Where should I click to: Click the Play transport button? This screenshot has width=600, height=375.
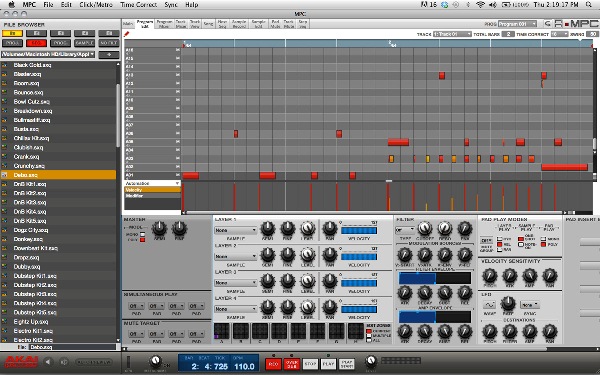pos(328,364)
